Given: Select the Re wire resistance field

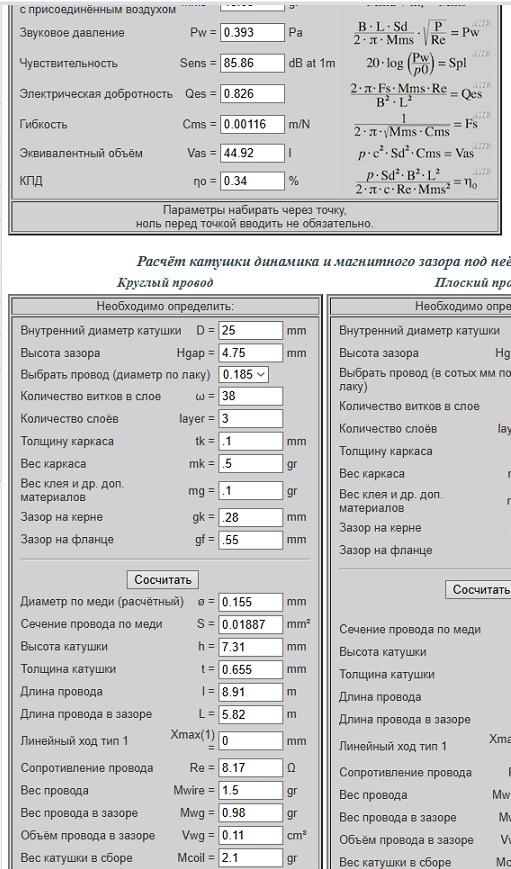Looking at the screenshot, I should (251, 768).
